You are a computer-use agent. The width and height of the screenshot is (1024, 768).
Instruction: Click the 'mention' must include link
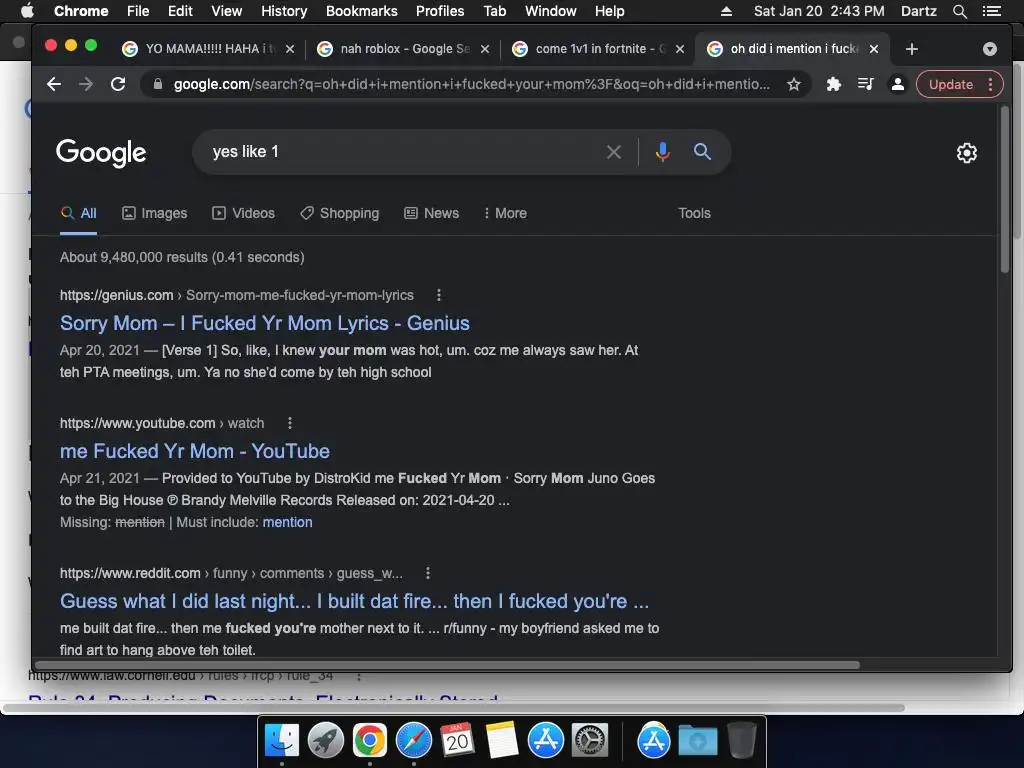click(x=287, y=522)
